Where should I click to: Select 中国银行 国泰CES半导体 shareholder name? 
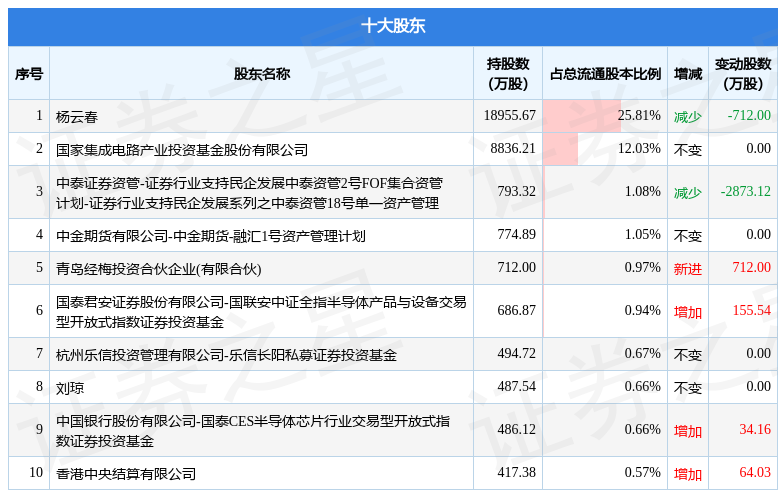253,431
